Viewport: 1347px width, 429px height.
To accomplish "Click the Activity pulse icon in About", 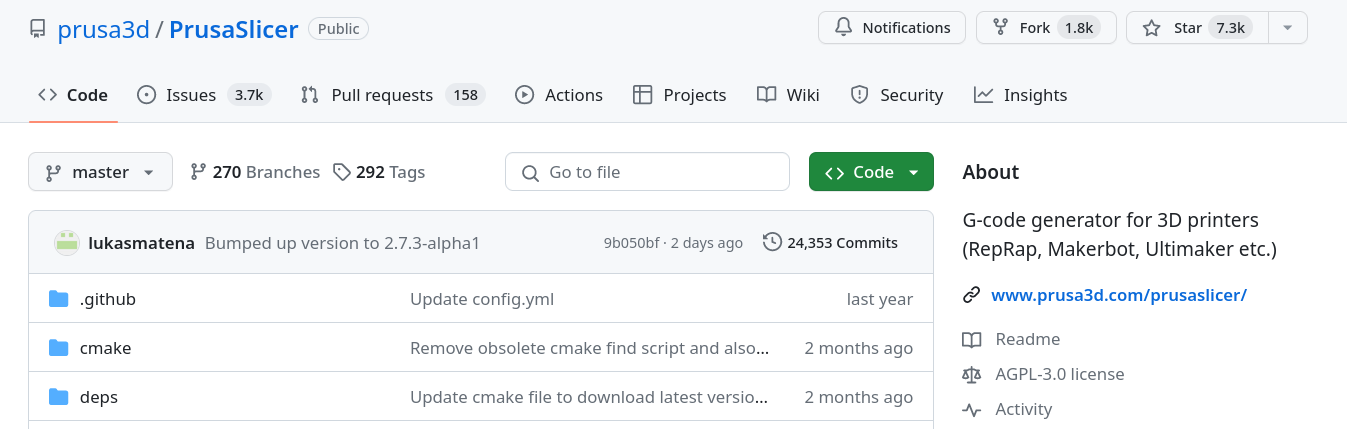I will click(x=971, y=409).
